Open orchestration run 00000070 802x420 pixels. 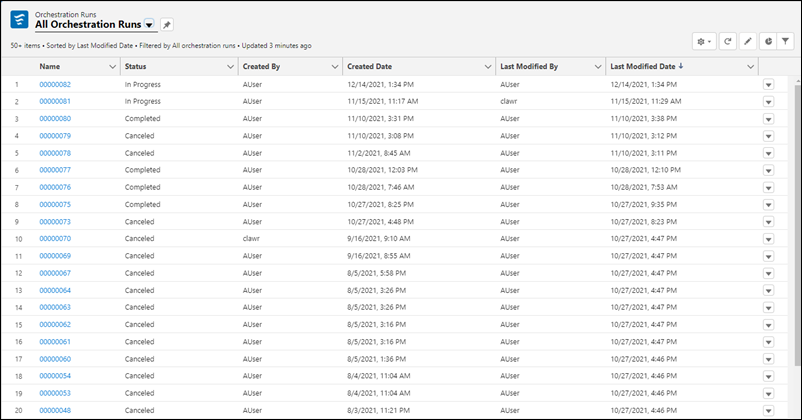(55, 239)
